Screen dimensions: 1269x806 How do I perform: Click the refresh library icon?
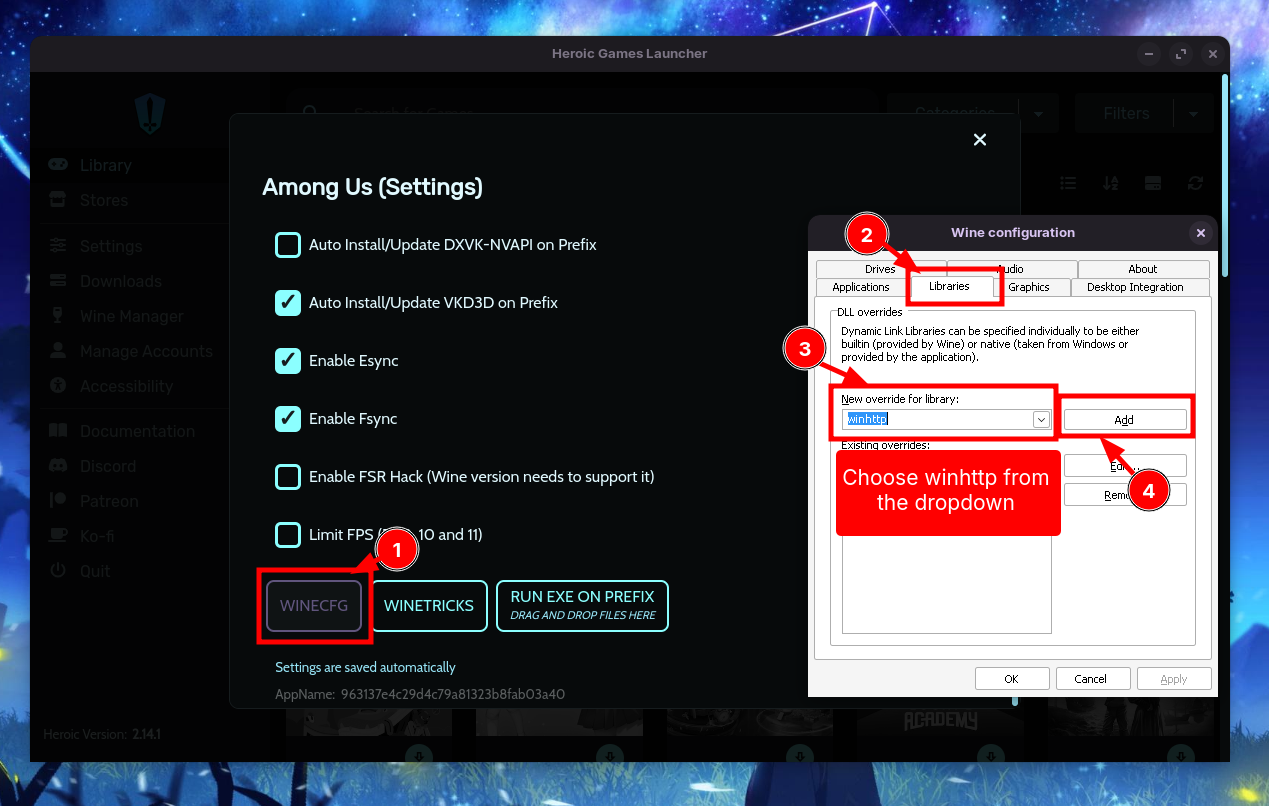(1195, 183)
